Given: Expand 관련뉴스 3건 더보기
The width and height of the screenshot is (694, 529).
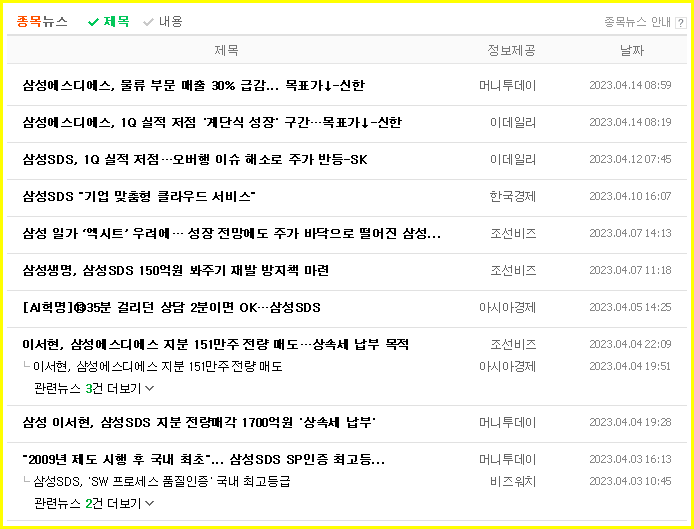Looking at the screenshot, I should point(94,388).
